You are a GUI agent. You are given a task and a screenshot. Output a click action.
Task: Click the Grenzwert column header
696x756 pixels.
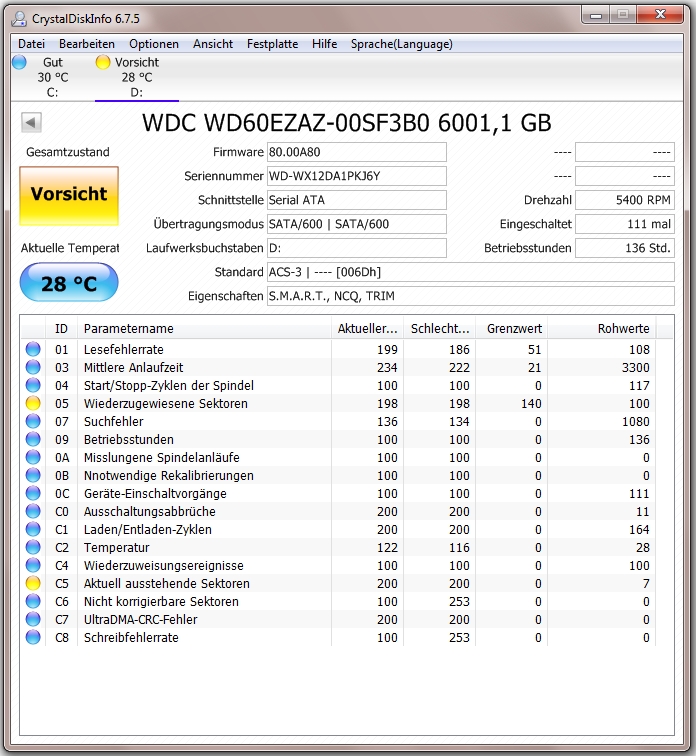[x=512, y=328]
